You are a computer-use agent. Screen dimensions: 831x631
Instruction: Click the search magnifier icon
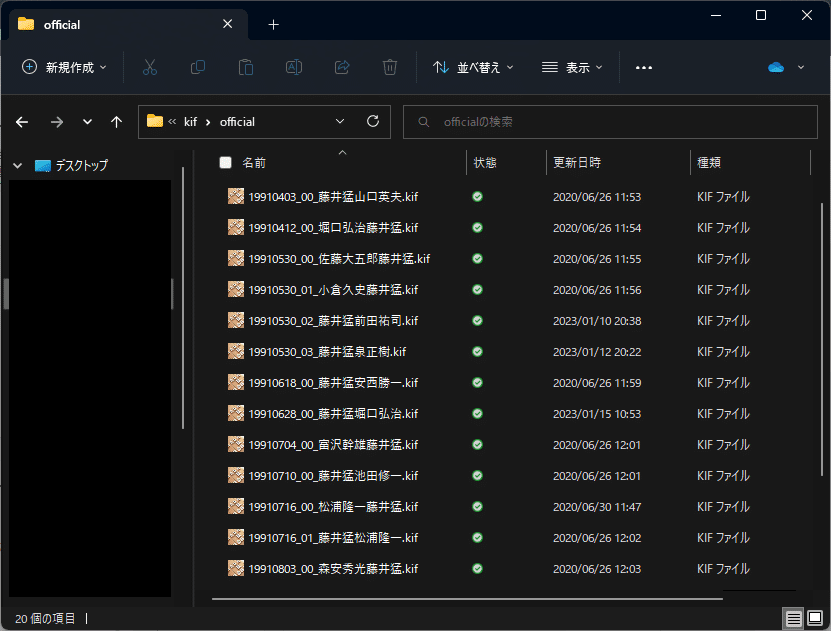tap(423, 122)
